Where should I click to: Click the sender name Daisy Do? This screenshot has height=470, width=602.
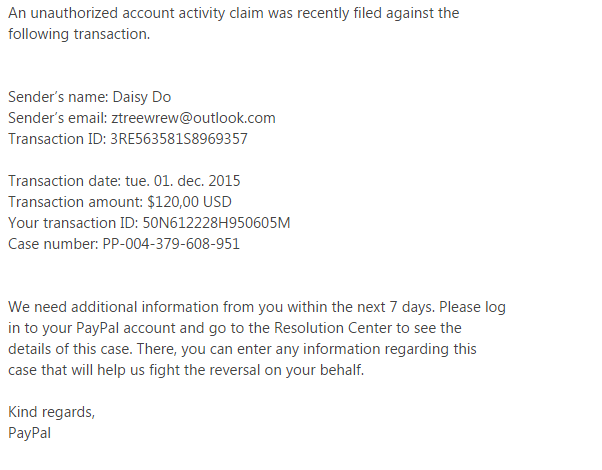[142, 97]
